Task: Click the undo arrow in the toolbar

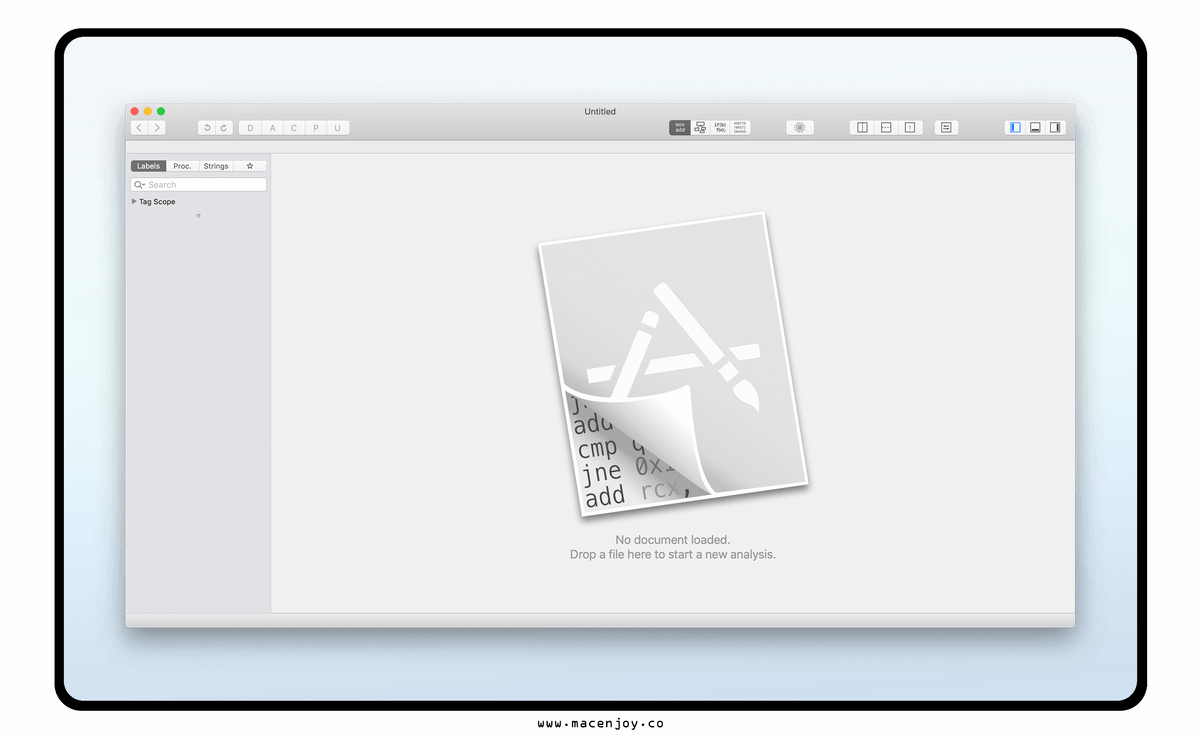Action: coord(207,128)
